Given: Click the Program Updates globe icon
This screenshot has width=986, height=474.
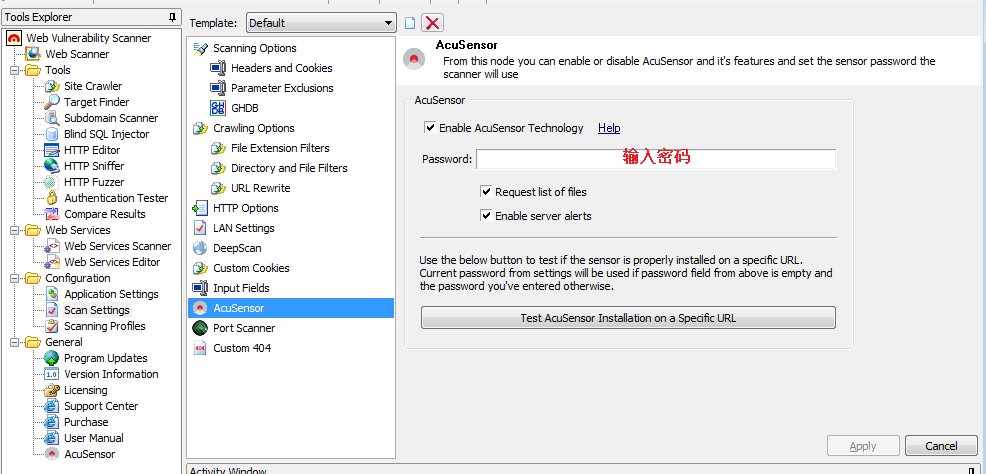Looking at the screenshot, I should (52, 358).
